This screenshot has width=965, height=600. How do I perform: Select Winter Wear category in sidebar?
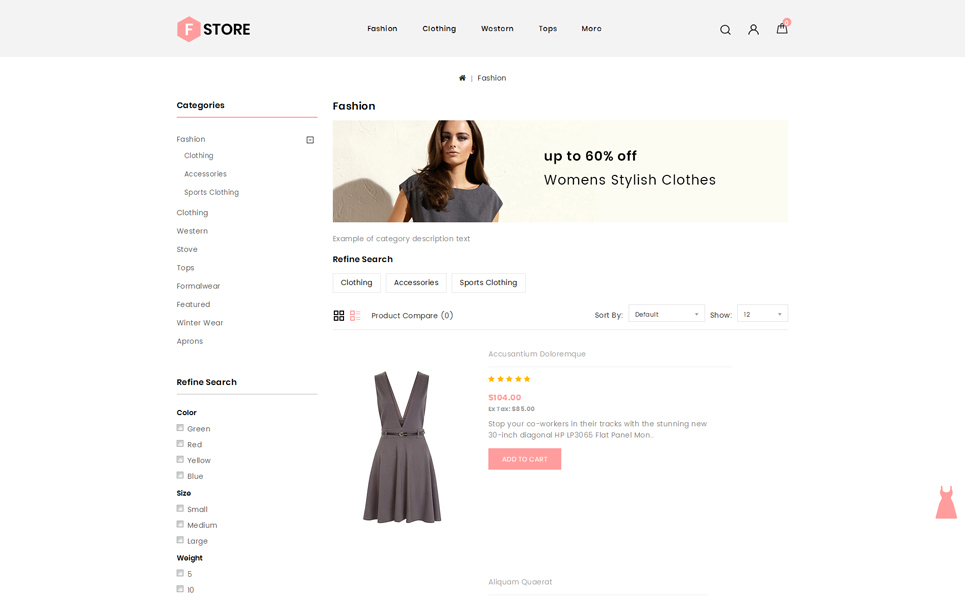(200, 323)
